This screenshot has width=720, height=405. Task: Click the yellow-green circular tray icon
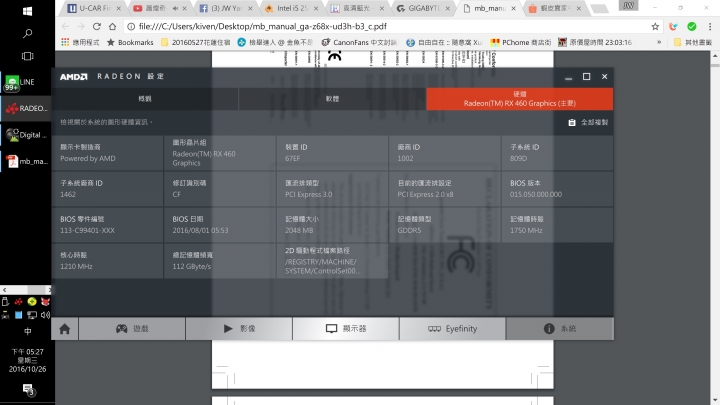click(32, 302)
